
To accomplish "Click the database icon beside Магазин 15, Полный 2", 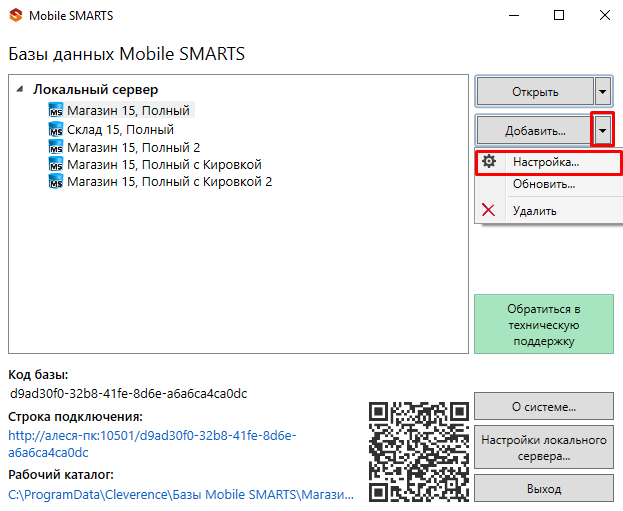I will coord(56,147).
